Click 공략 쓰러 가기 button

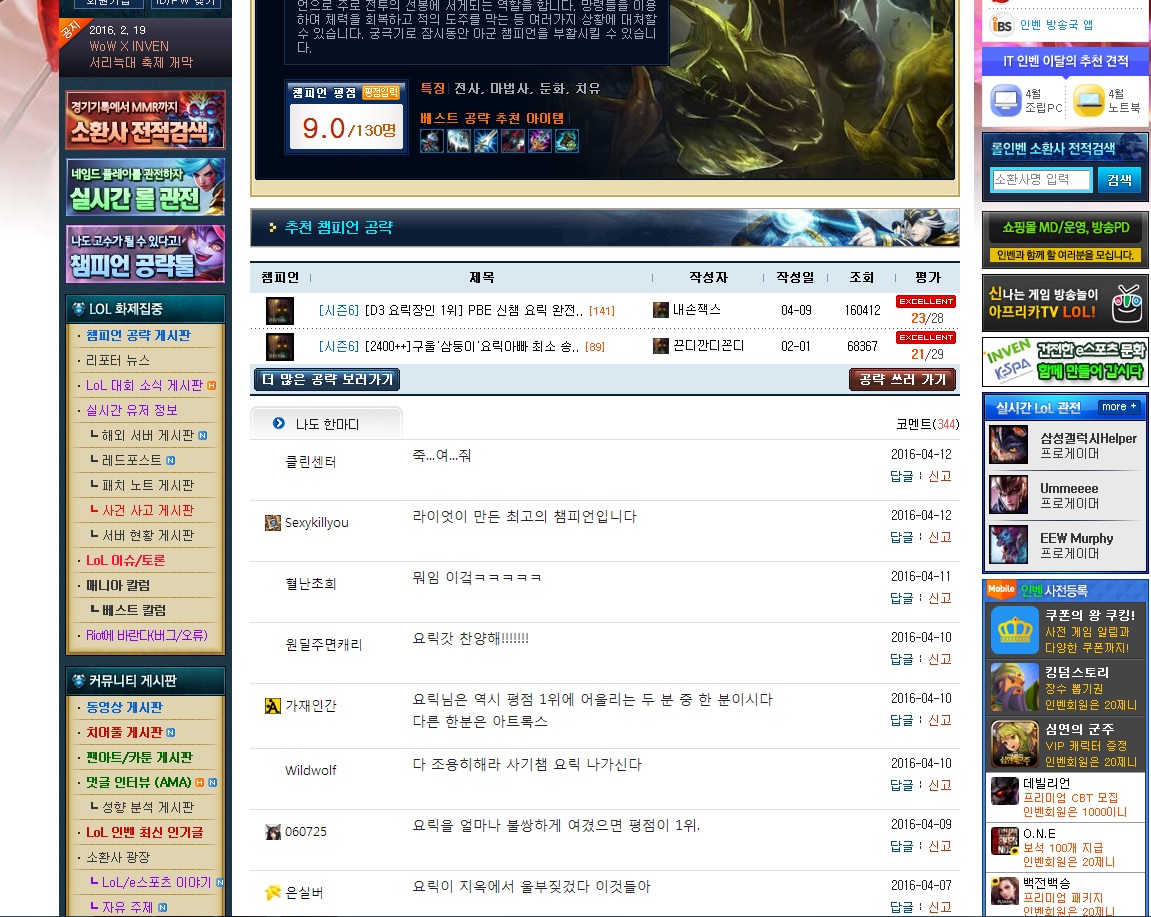pyautogui.click(x=903, y=380)
